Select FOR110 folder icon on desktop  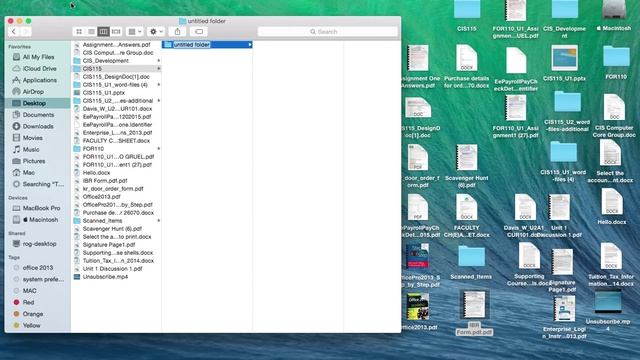616,57
